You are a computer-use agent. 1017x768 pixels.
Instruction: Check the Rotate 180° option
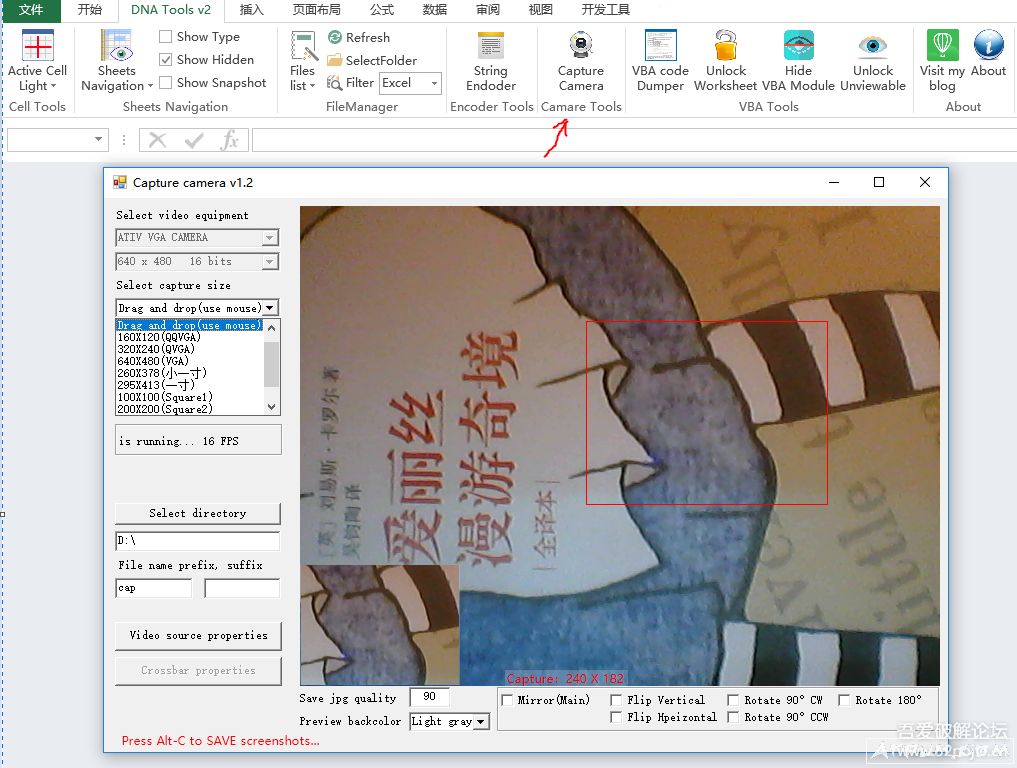pos(845,700)
